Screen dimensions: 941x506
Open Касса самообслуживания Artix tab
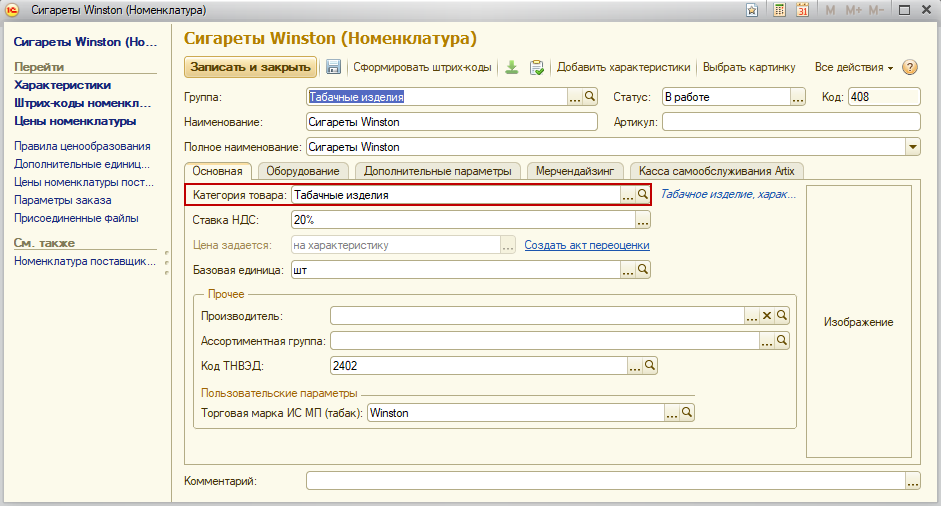coord(717,171)
